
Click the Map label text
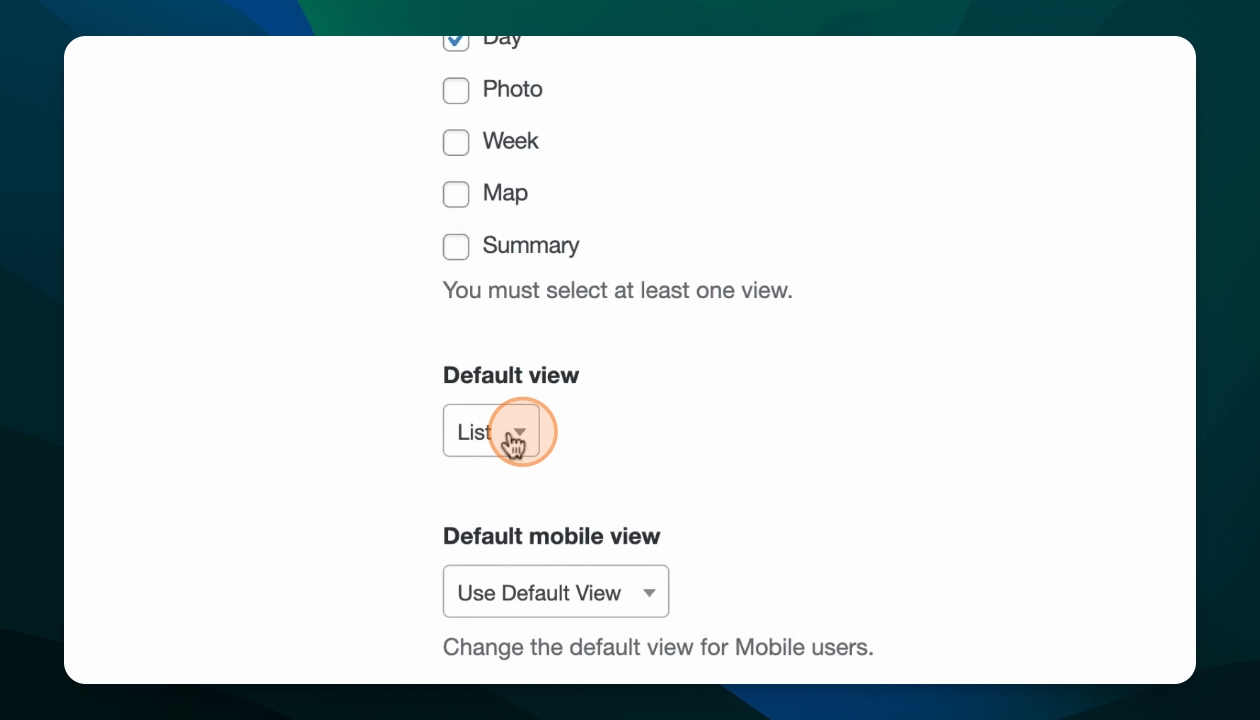coord(505,193)
